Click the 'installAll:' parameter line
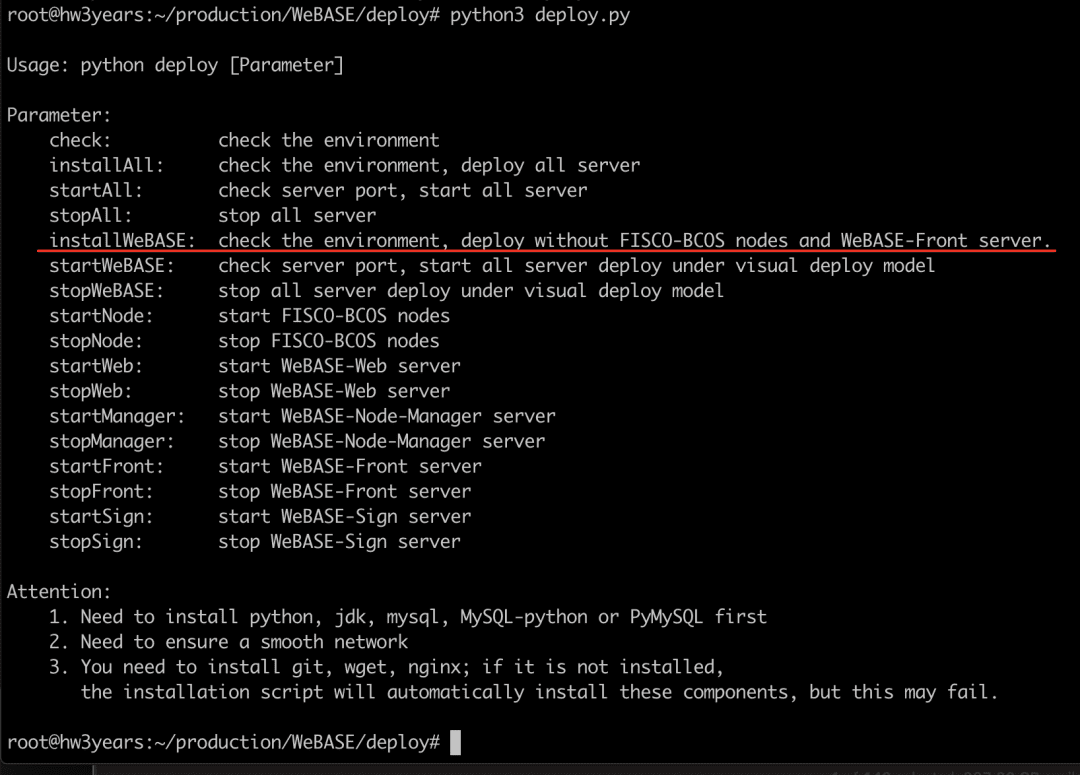 344,165
